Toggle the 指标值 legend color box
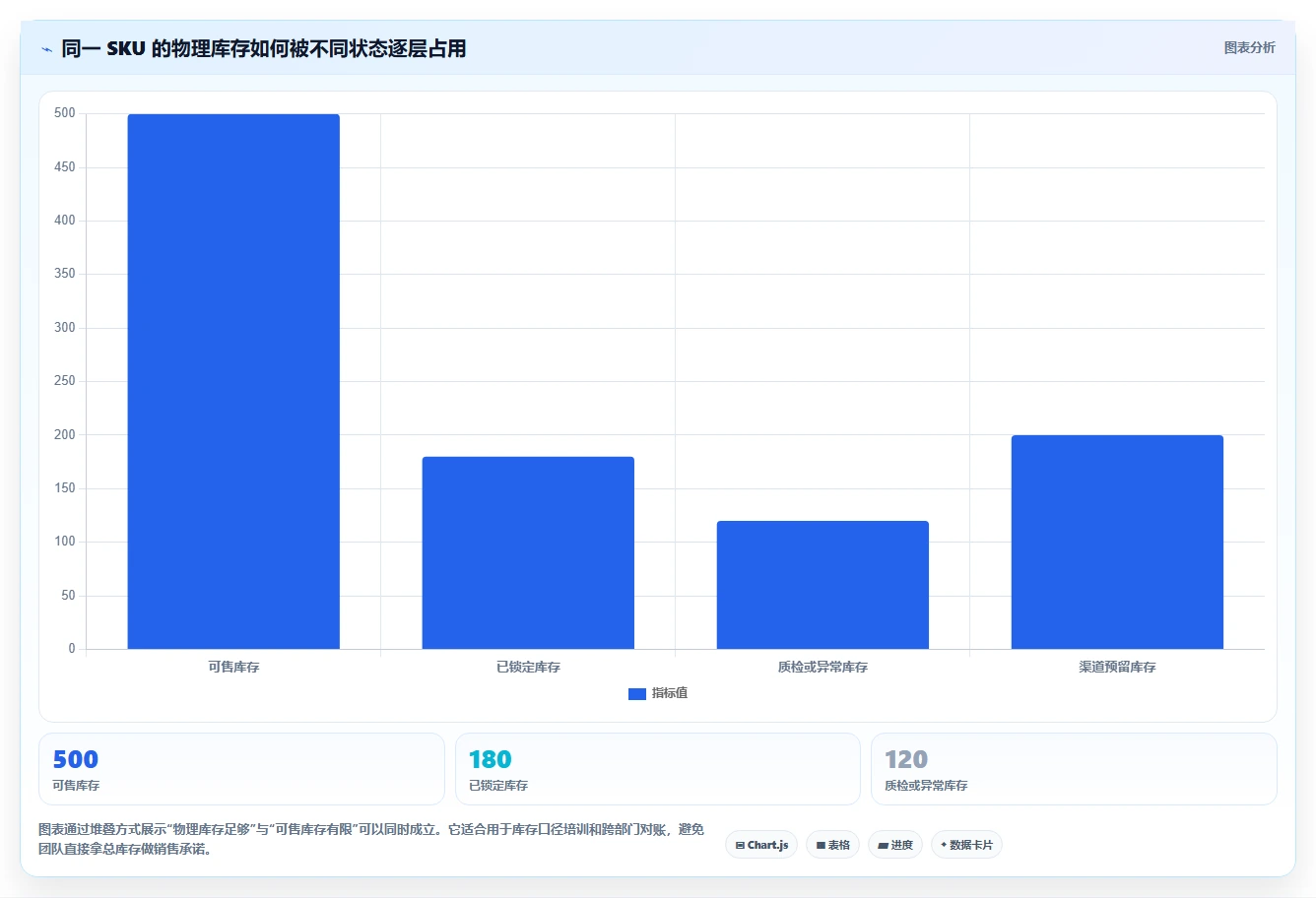Screen dimensions: 1316x898 pyautogui.click(x=636, y=693)
